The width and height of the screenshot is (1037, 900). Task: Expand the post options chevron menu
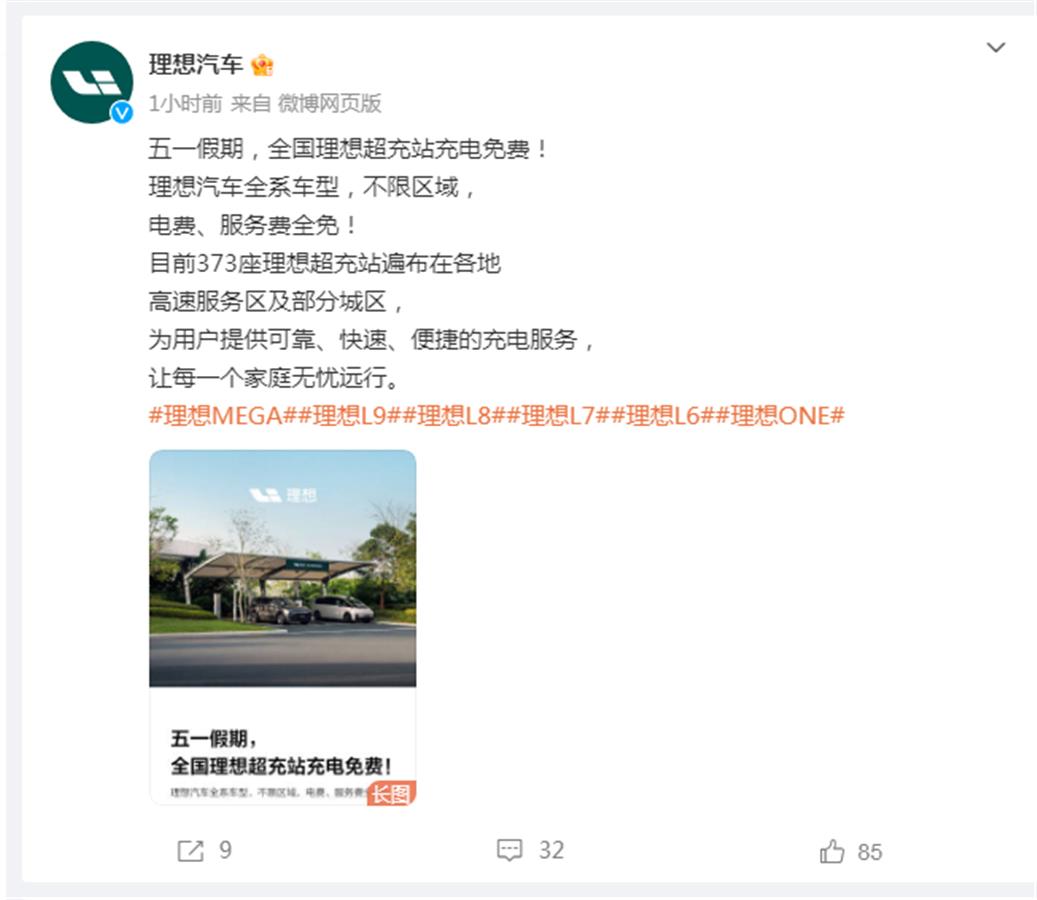coord(995,48)
